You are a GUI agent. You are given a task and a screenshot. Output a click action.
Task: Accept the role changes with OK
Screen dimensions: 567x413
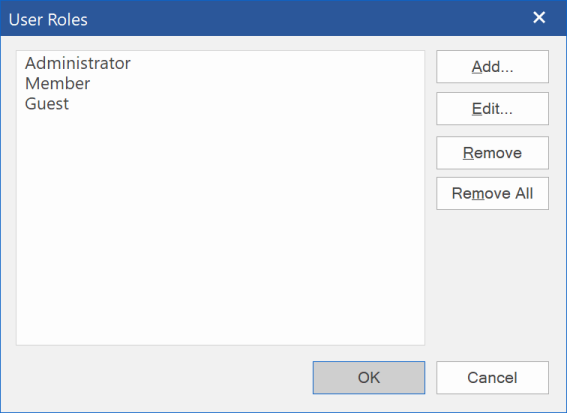(x=369, y=378)
